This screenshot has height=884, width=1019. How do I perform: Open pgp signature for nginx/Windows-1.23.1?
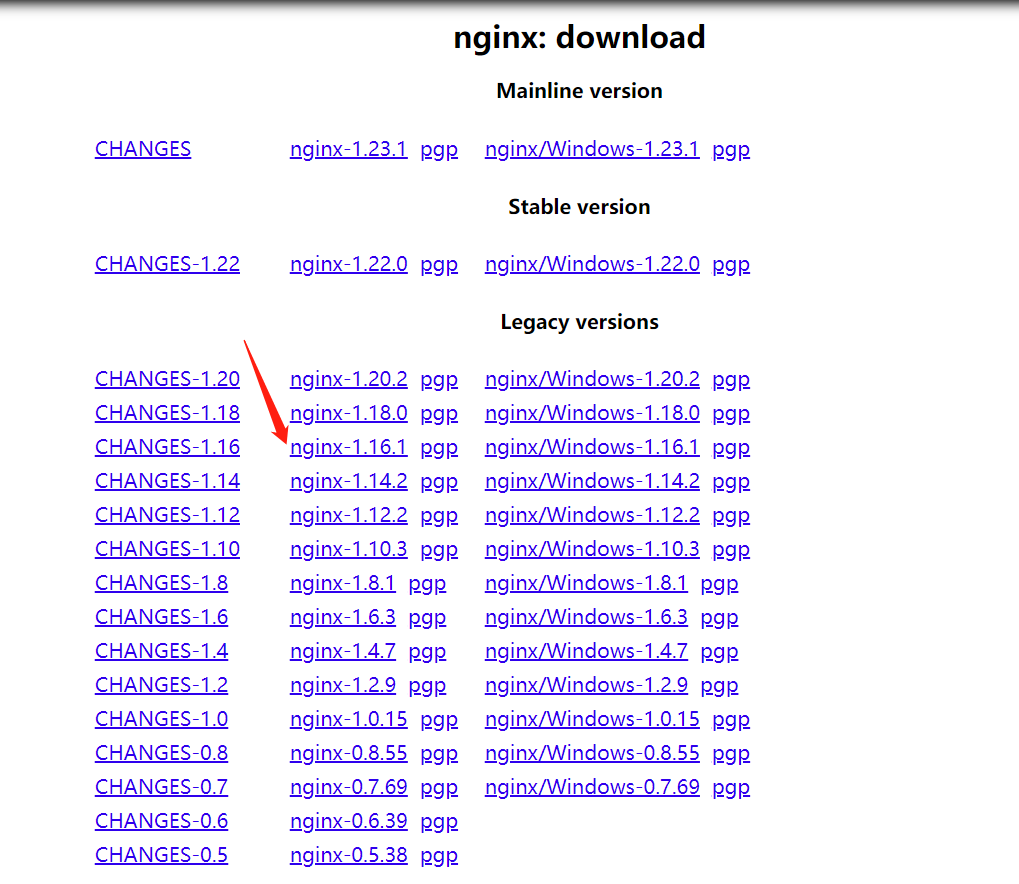[x=731, y=150]
